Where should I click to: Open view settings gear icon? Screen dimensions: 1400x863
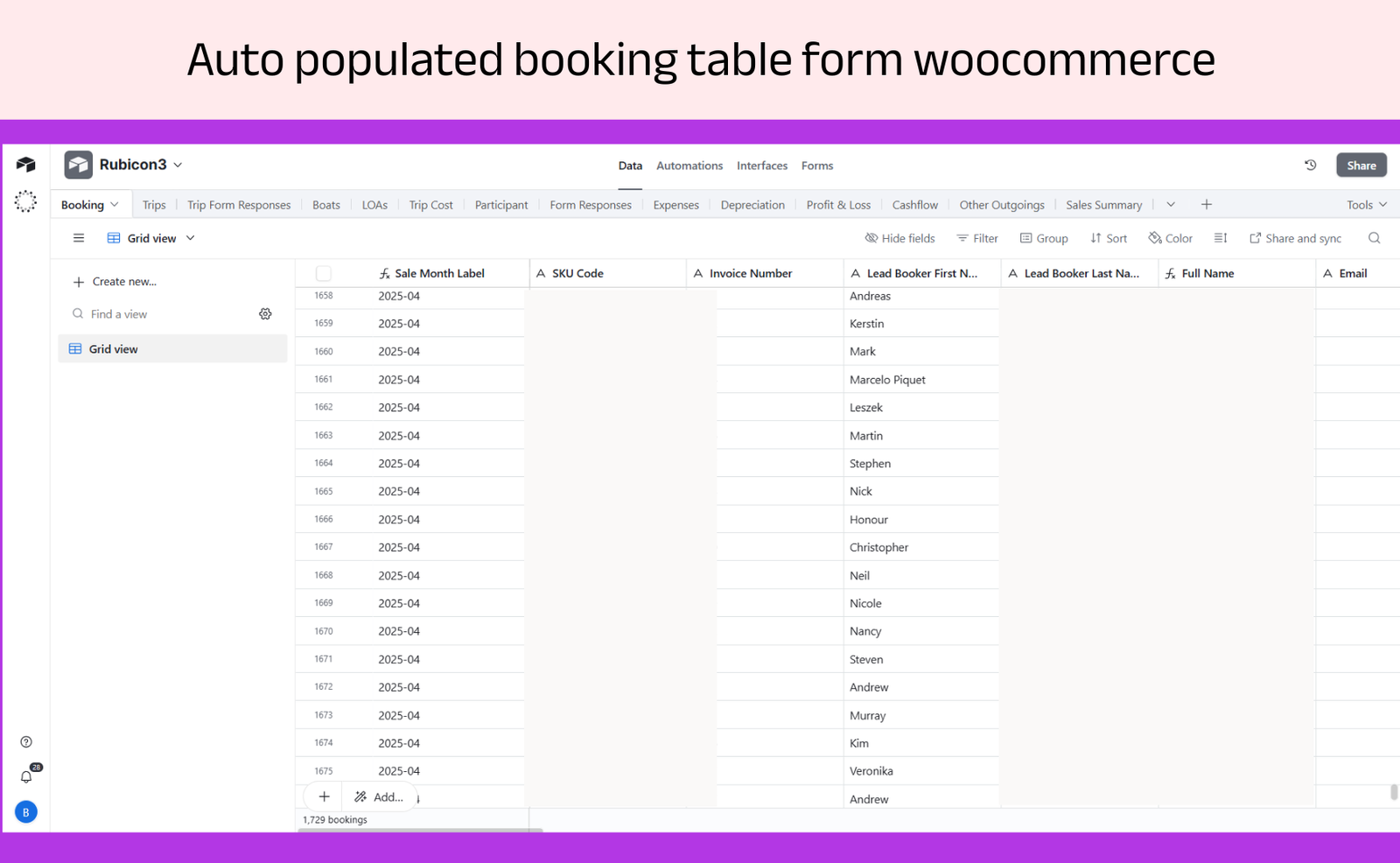point(265,314)
